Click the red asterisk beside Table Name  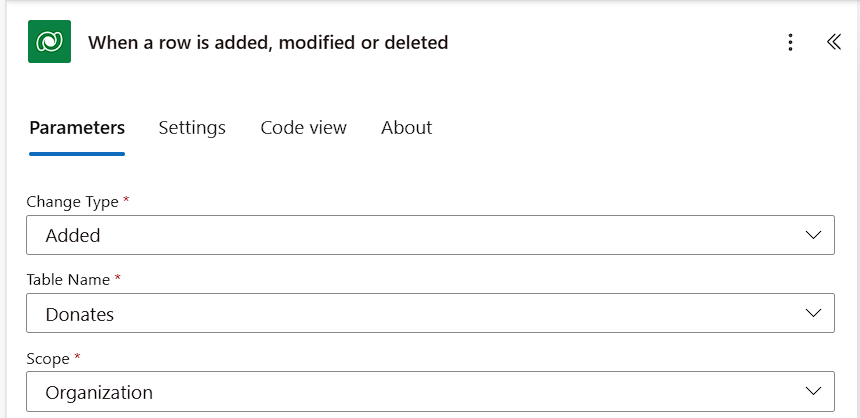pos(118,279)
